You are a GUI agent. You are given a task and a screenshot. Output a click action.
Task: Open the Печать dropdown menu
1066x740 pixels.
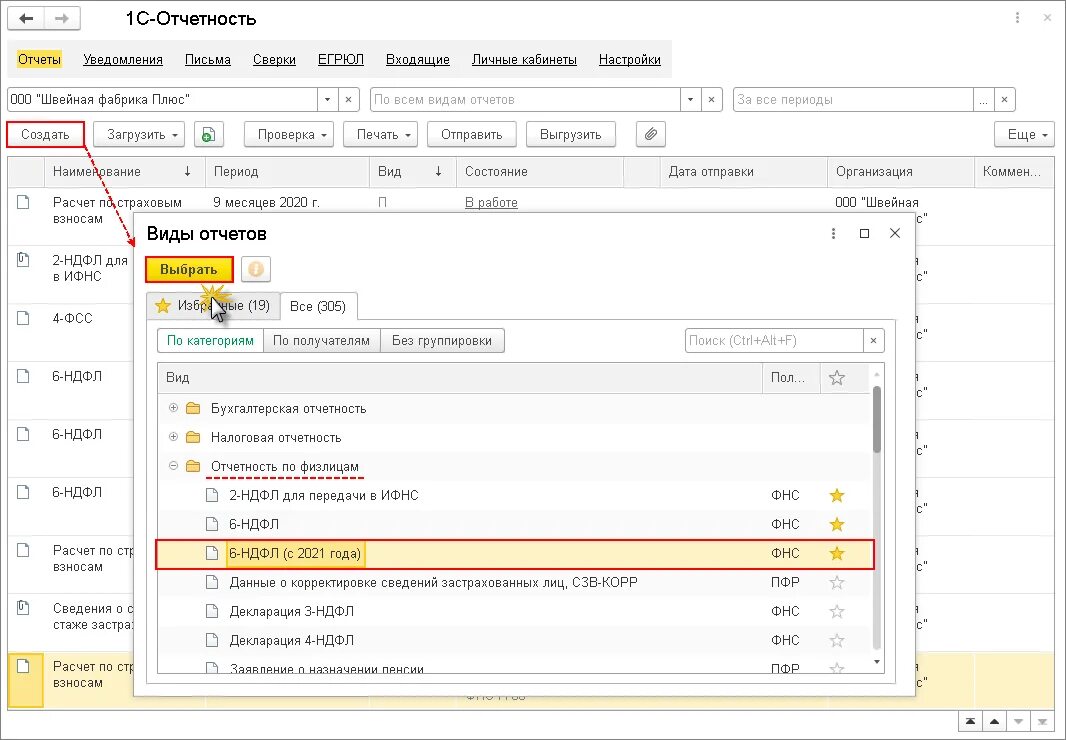pyautogui.click(x=383, y=135)
